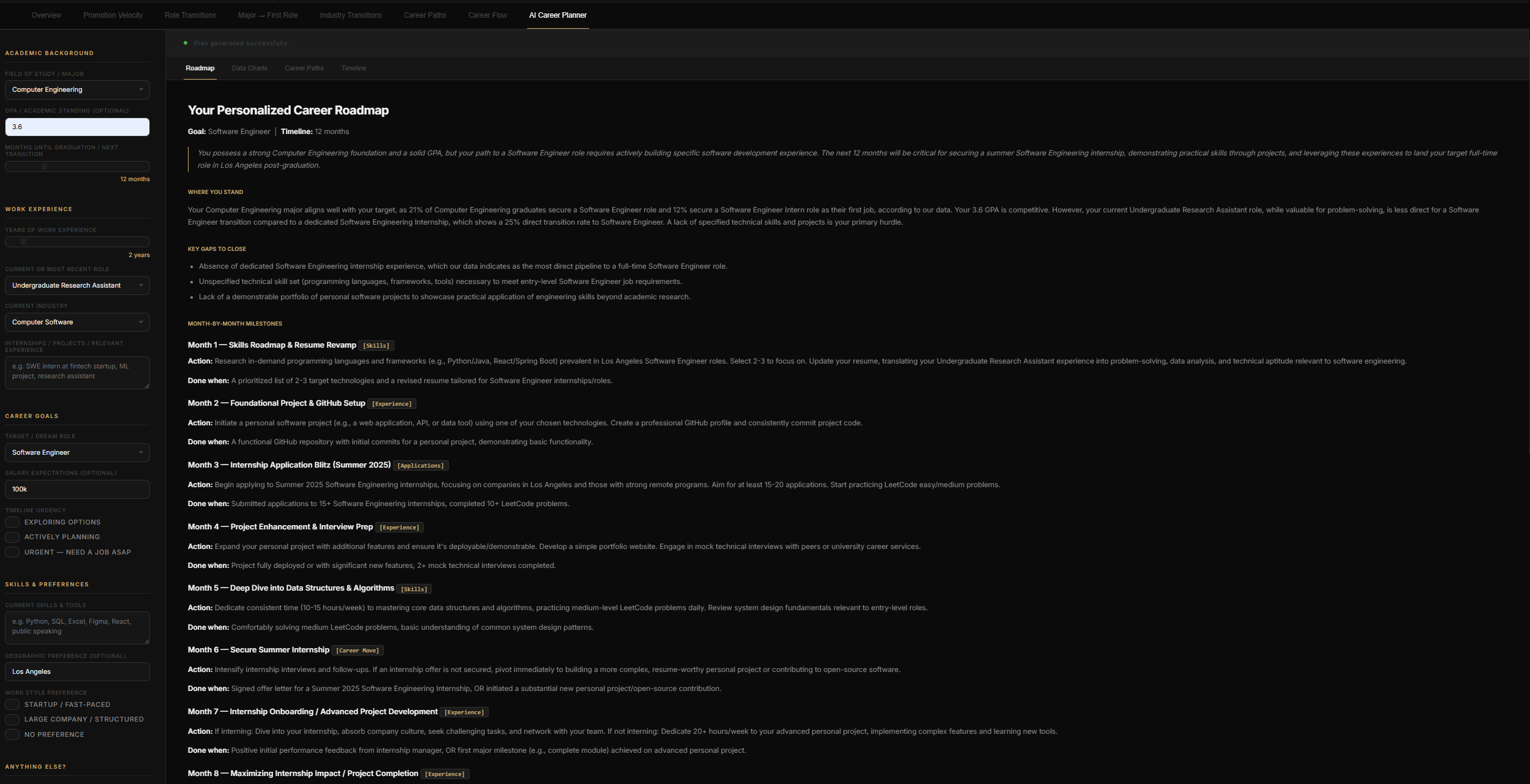Choose Large Company / Structured option

(x=12, y=720)
